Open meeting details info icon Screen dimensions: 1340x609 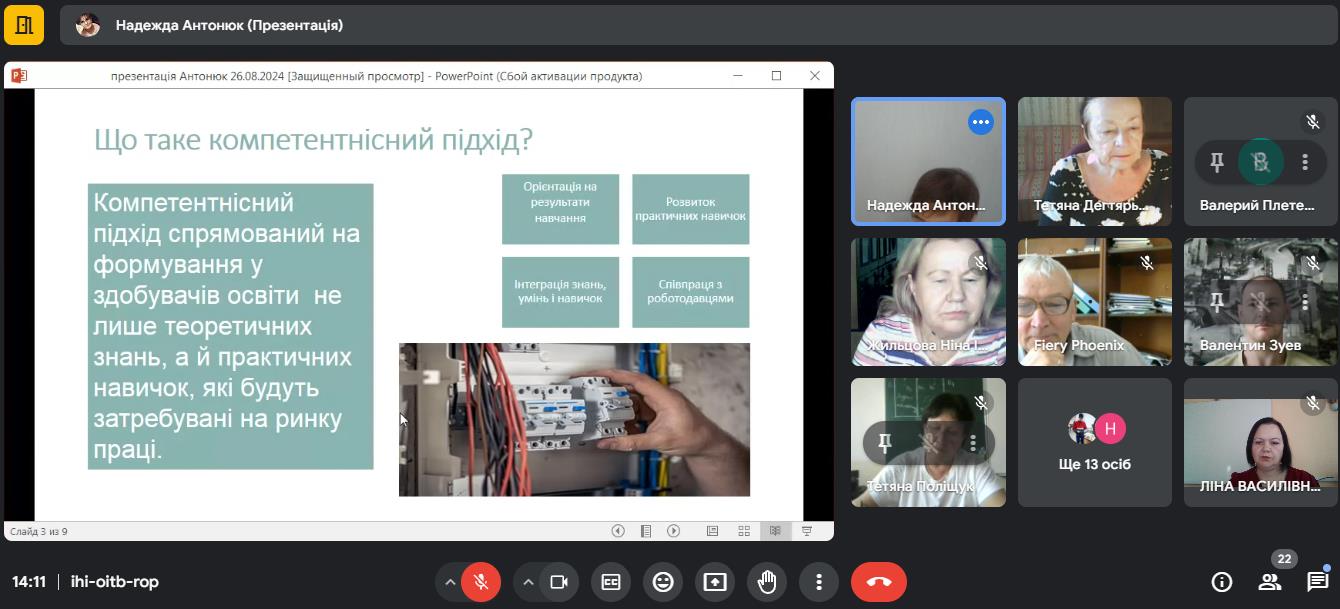tap(1221, 582)
